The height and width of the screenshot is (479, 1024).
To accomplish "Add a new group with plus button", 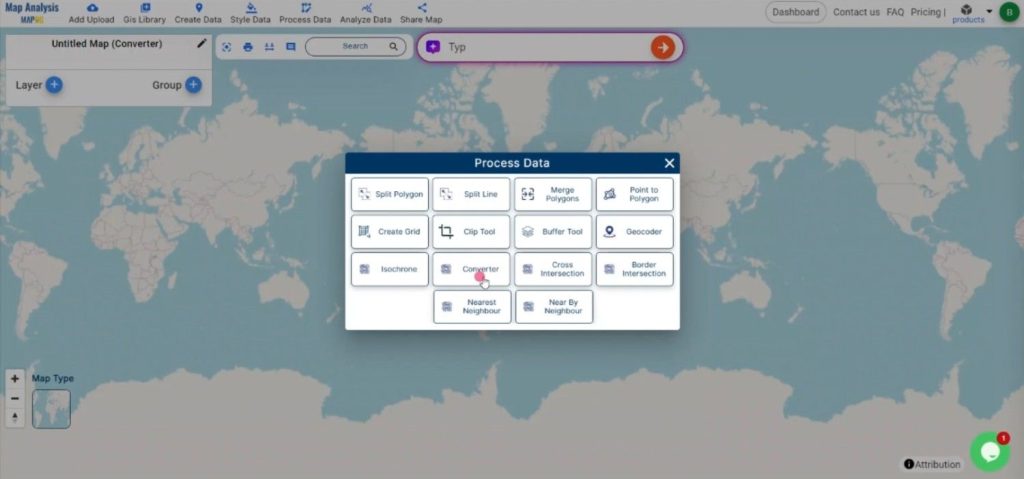I will (x=193, y=85).
